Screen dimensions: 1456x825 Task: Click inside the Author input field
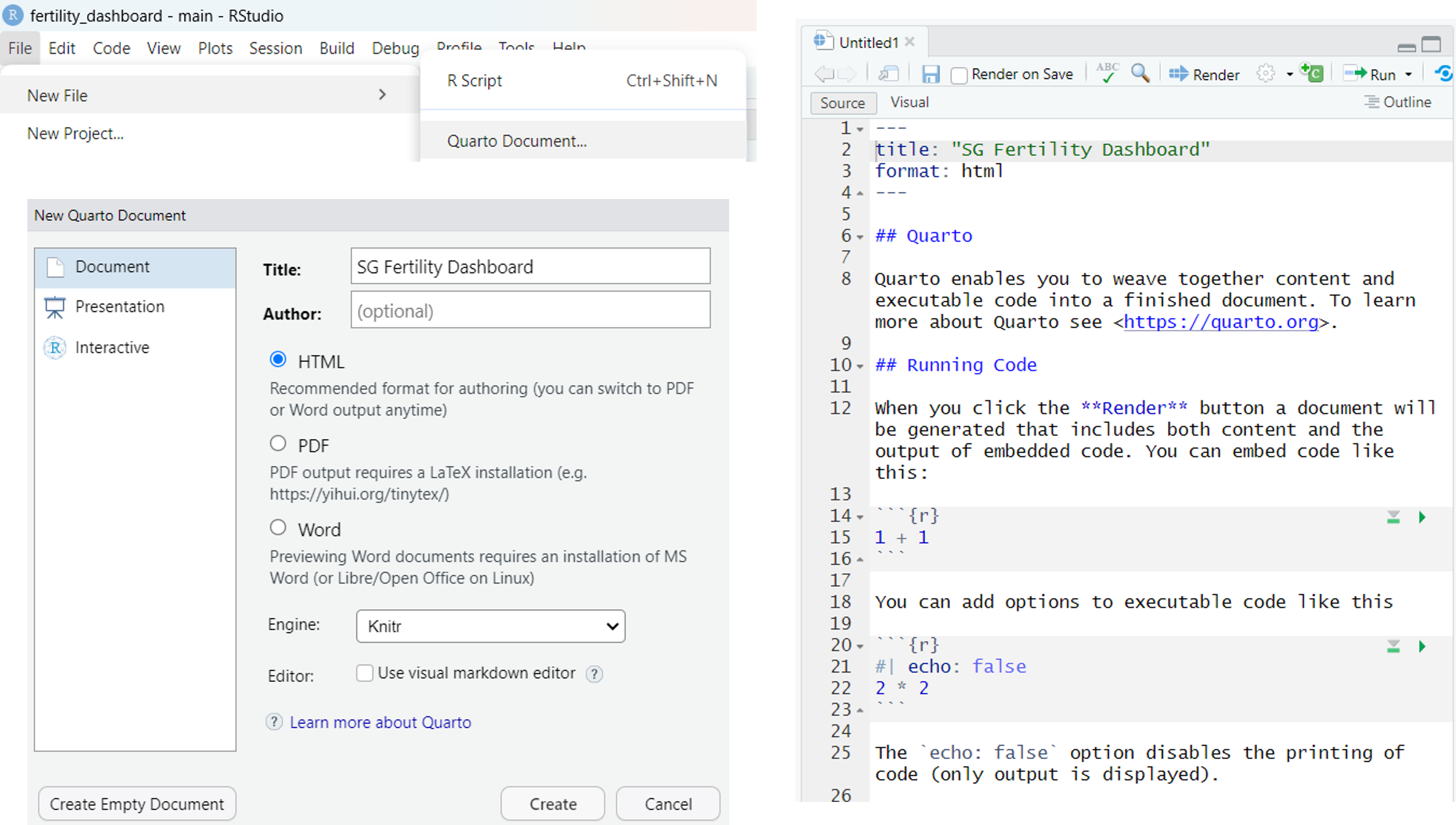(x=530, y=311)
